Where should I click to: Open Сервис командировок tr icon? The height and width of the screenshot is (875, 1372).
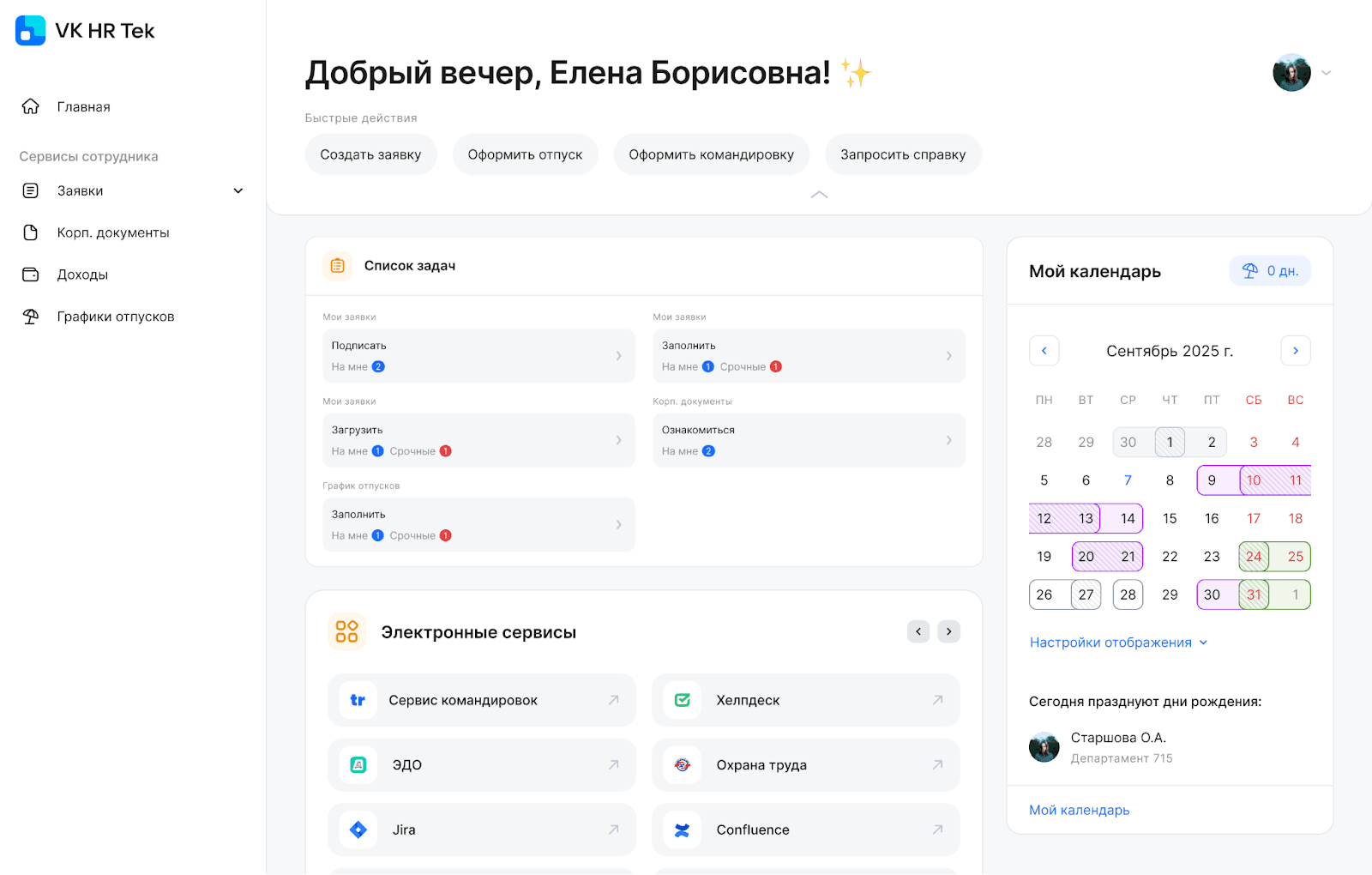pos(358,700)
